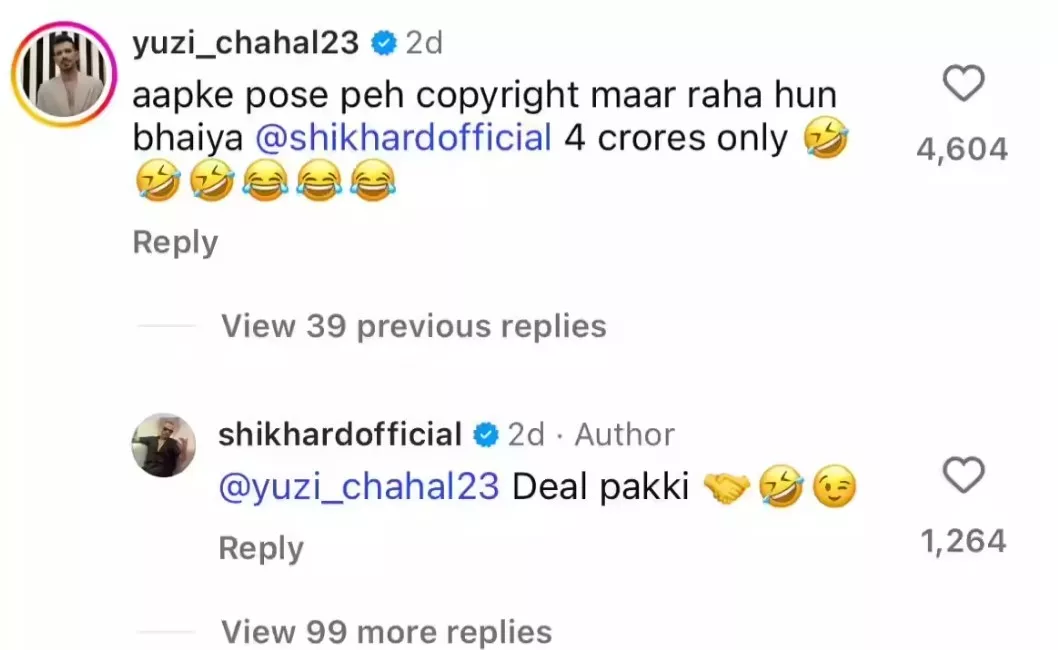Open yuzi_chahal23's profile picture
1058x650 pixels.
(64, 74)
